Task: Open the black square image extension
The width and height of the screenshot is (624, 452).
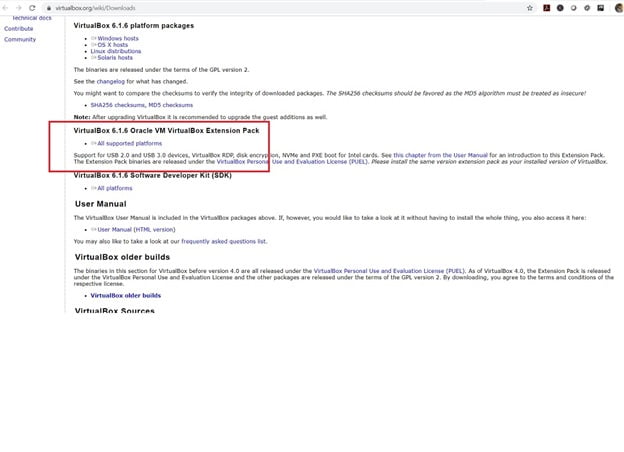Action: [601, 8]
